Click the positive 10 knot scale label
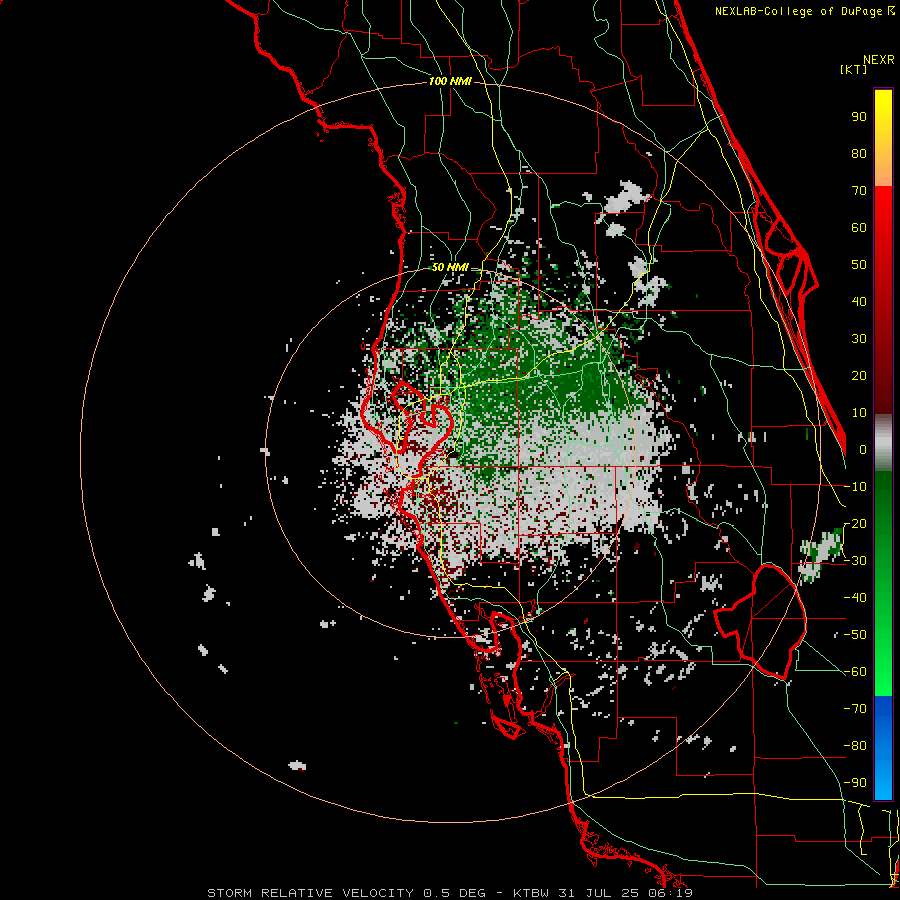Screen dimensions: 900x900 coord(859,413)
